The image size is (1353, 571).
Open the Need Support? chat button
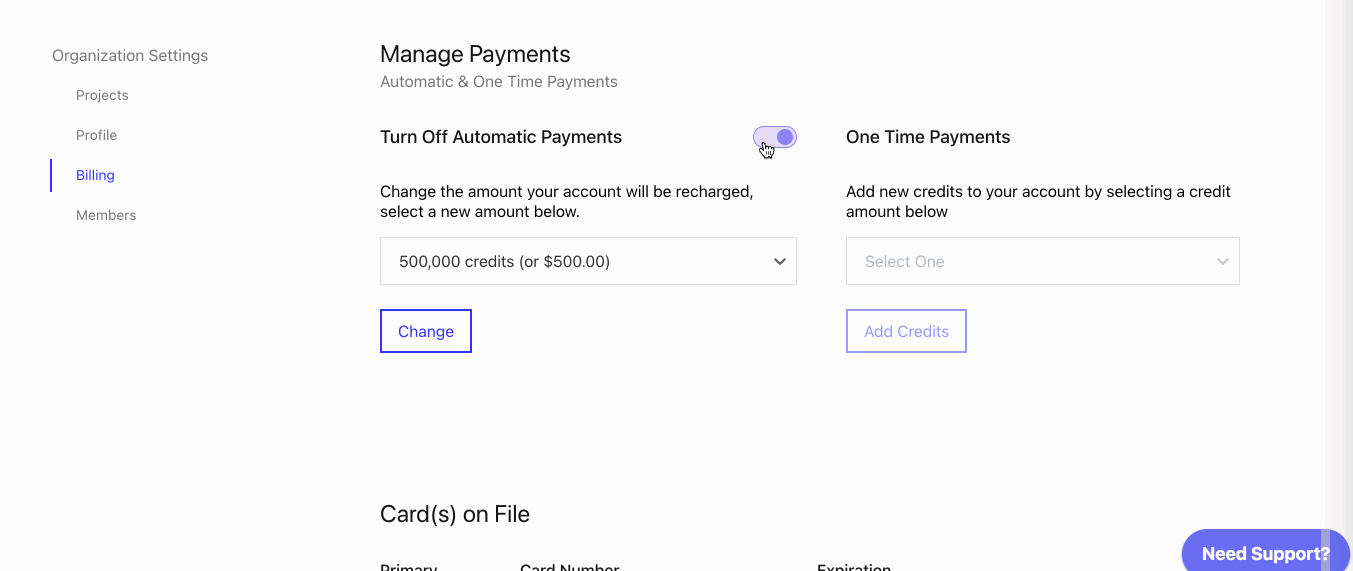[x=1265, y=552]
